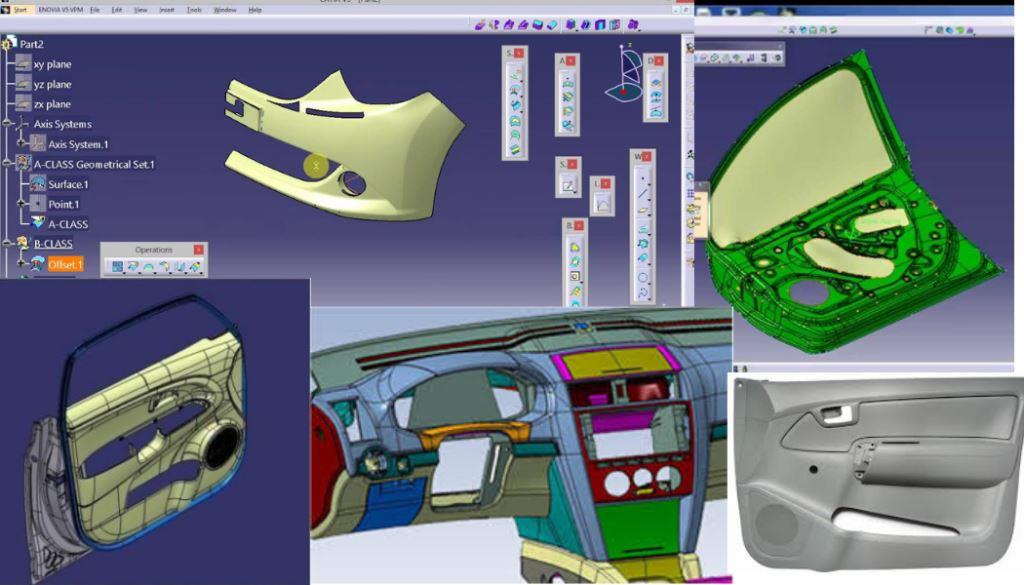Click the striped Blend icon ending the tall S toolbar

[x=515, y=150]
